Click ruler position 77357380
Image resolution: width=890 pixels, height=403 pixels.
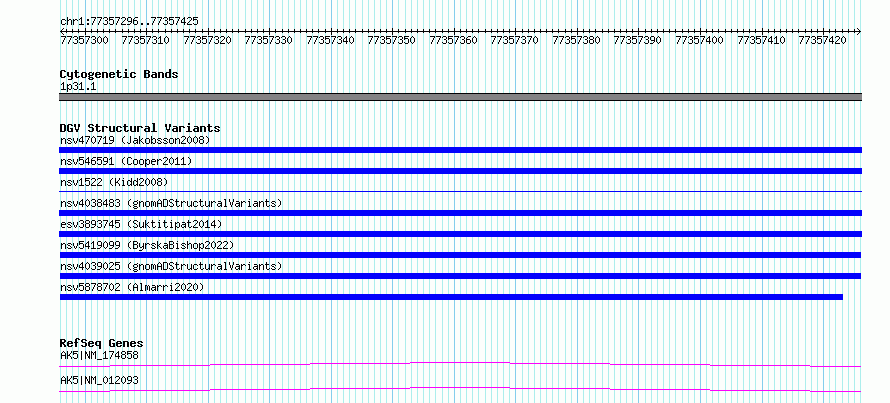pos(576,40)
